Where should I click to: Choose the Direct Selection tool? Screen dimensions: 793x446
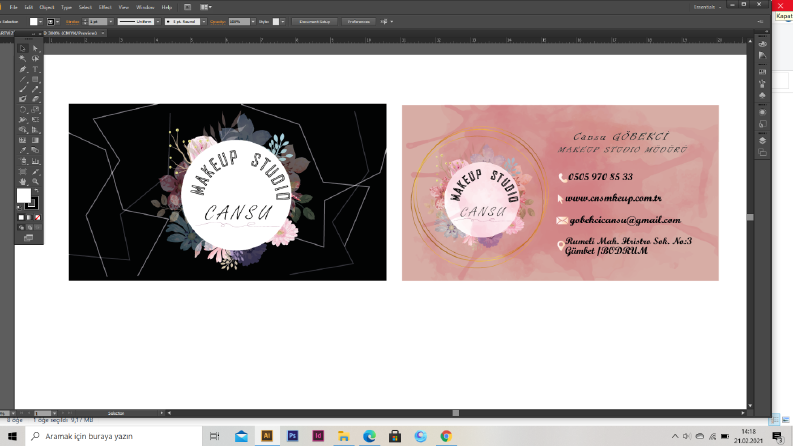tap(35, 49)
